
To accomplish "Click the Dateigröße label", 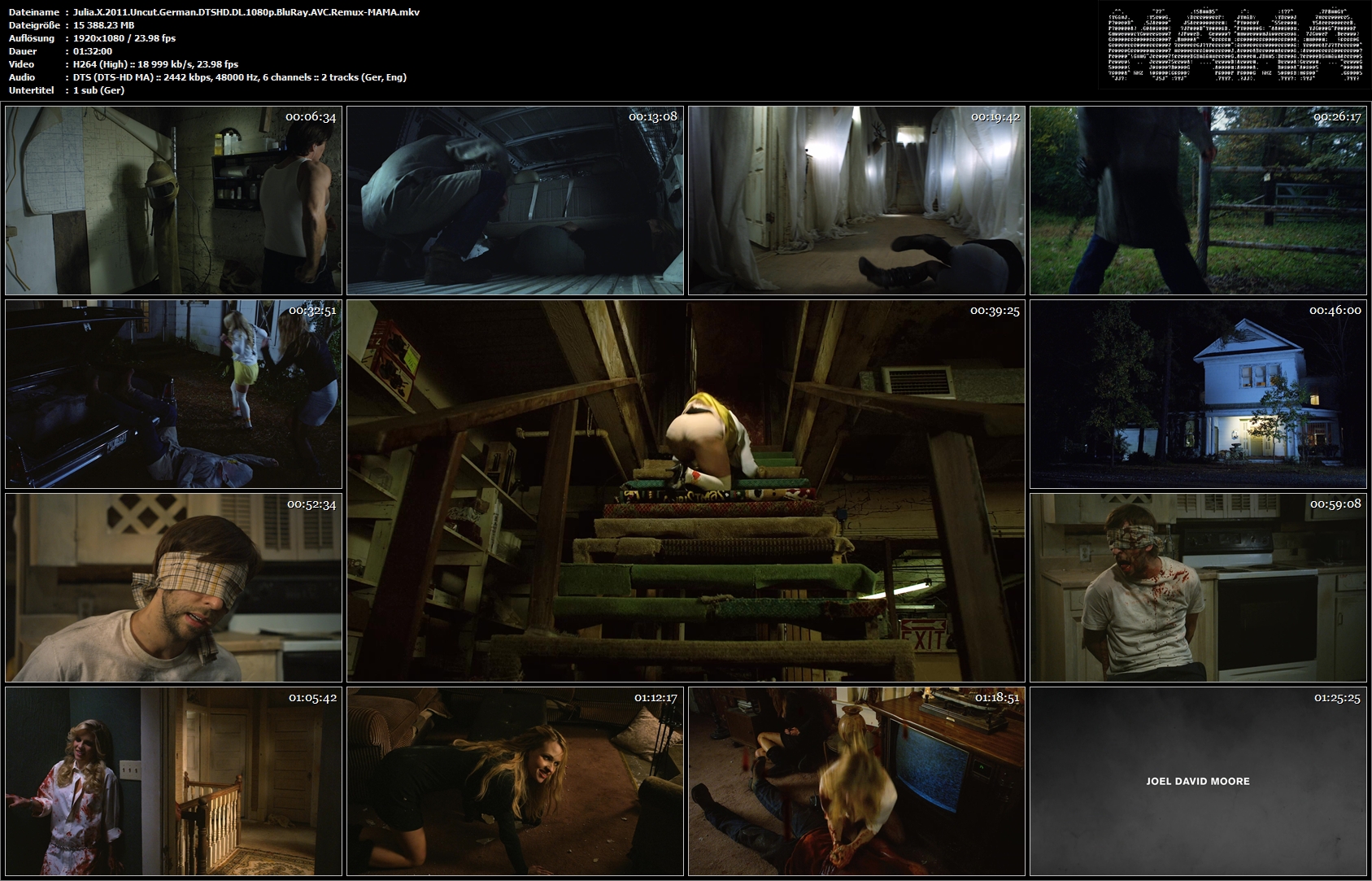I will tap(34, 25).
